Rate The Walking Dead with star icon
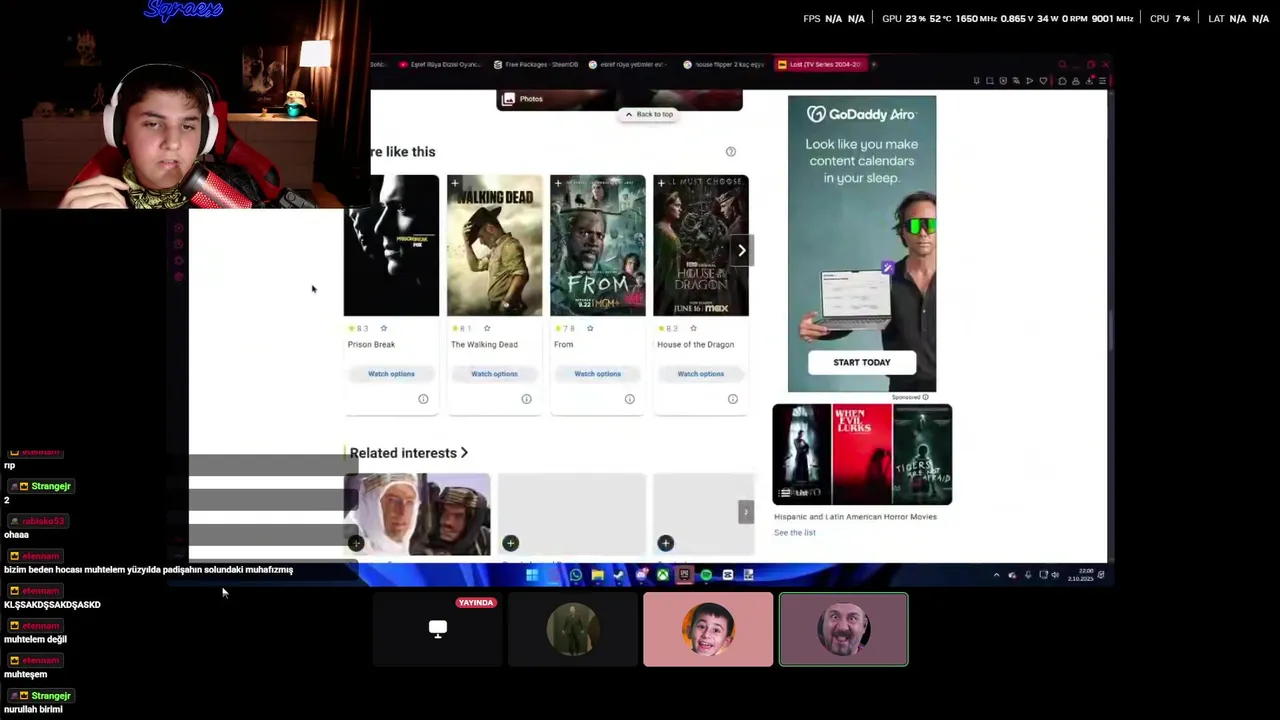The width and height of the screenshot is (1280, 720). [x=487, y=328]
